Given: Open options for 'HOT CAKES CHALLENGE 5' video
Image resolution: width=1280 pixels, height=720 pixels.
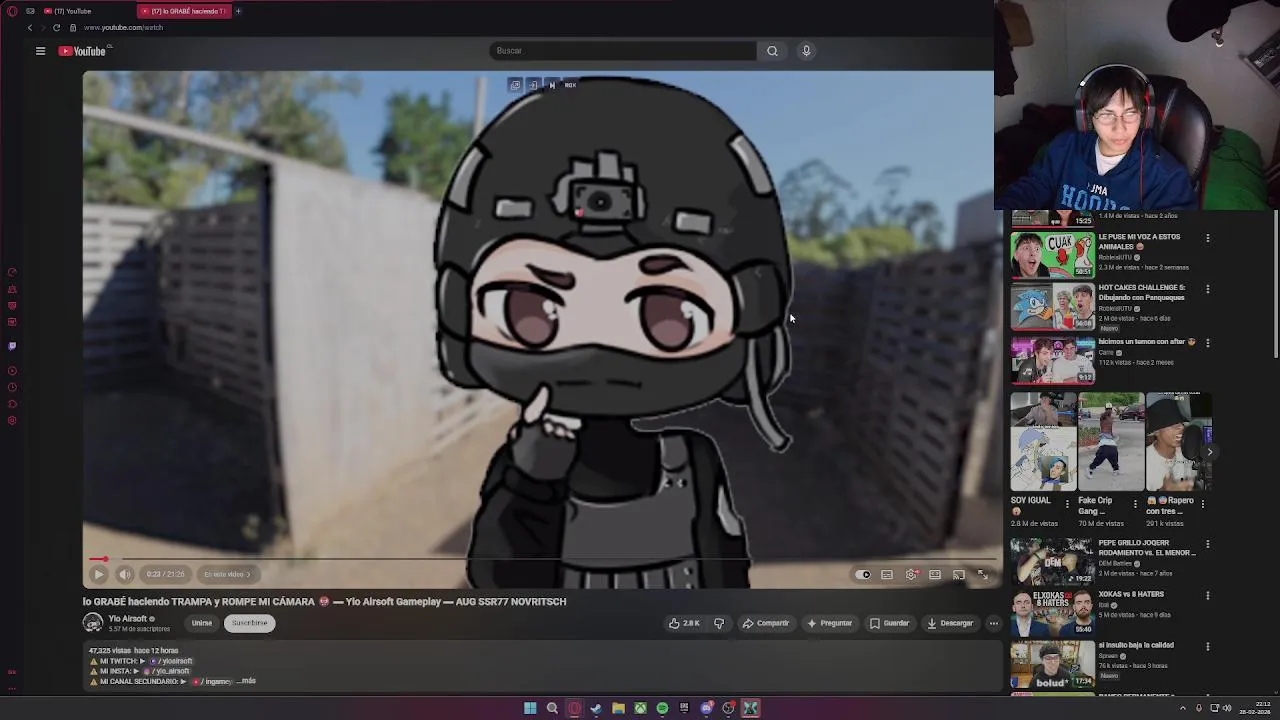Looking at the screenshot, I should pyautogui.click(x=1207, y=289).
